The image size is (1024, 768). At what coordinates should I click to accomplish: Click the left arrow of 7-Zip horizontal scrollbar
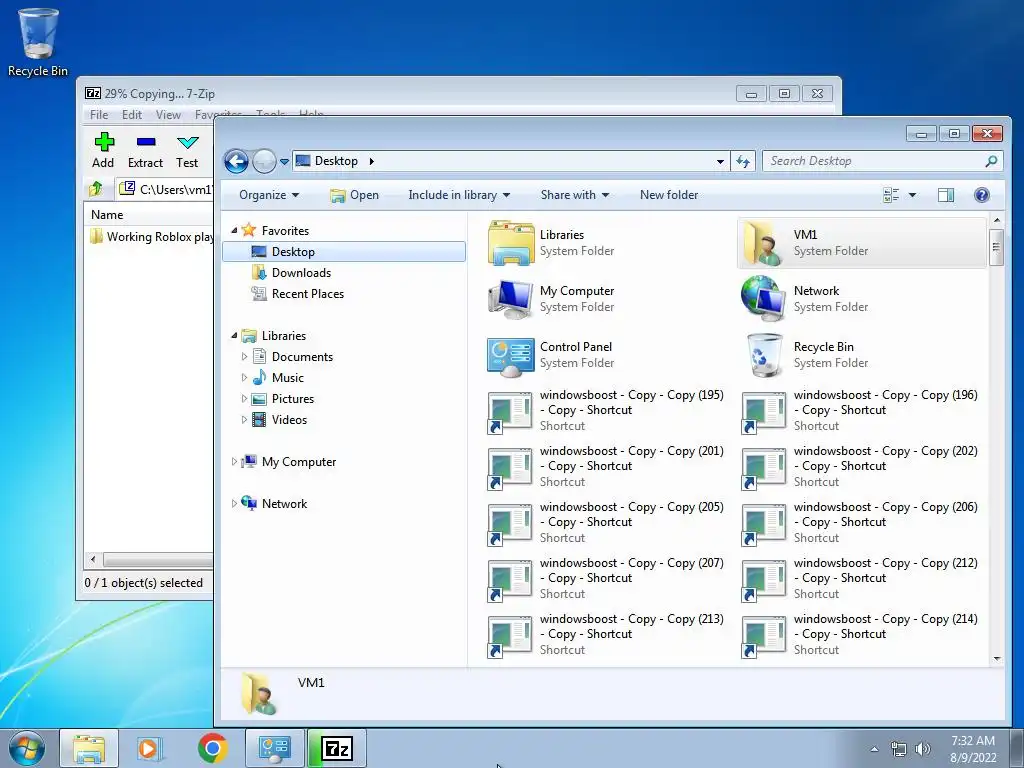[93, 560]
